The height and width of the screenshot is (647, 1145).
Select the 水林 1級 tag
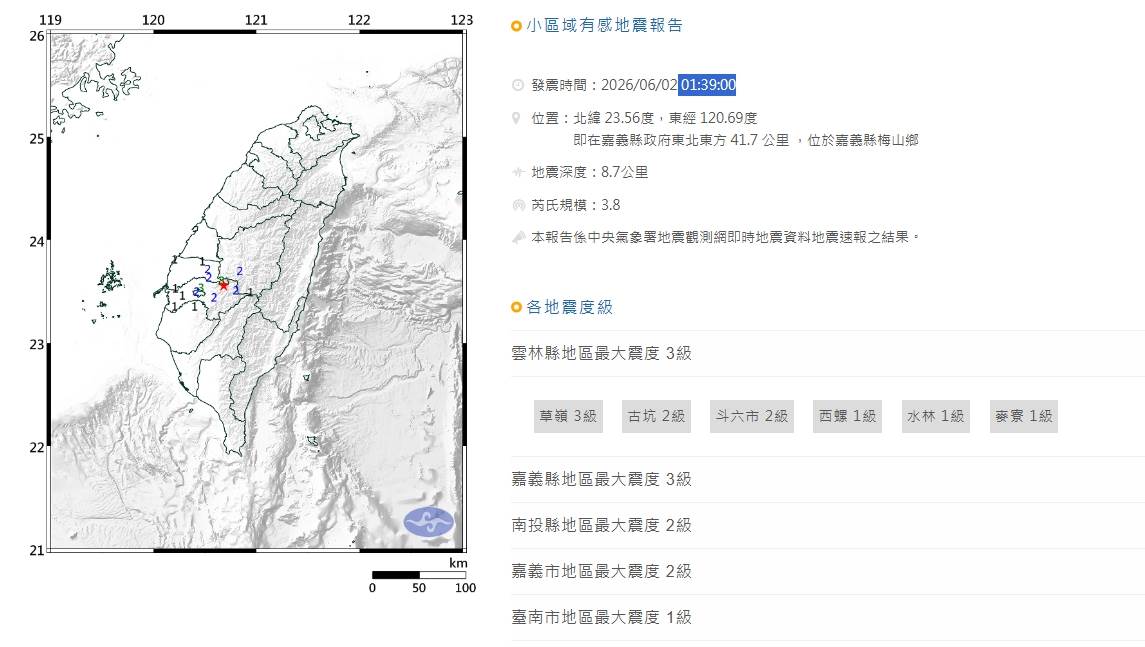(x=935, y=416)
